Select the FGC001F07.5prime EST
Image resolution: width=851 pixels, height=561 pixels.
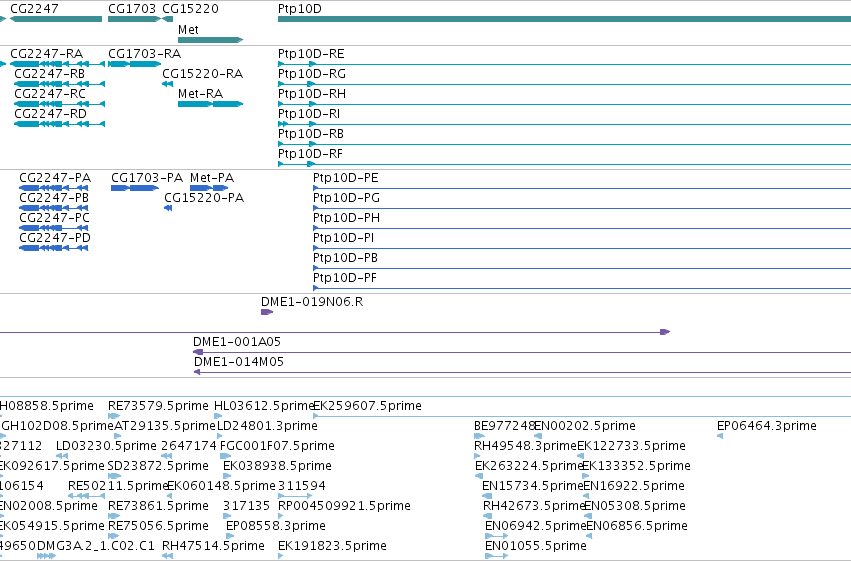225,456
